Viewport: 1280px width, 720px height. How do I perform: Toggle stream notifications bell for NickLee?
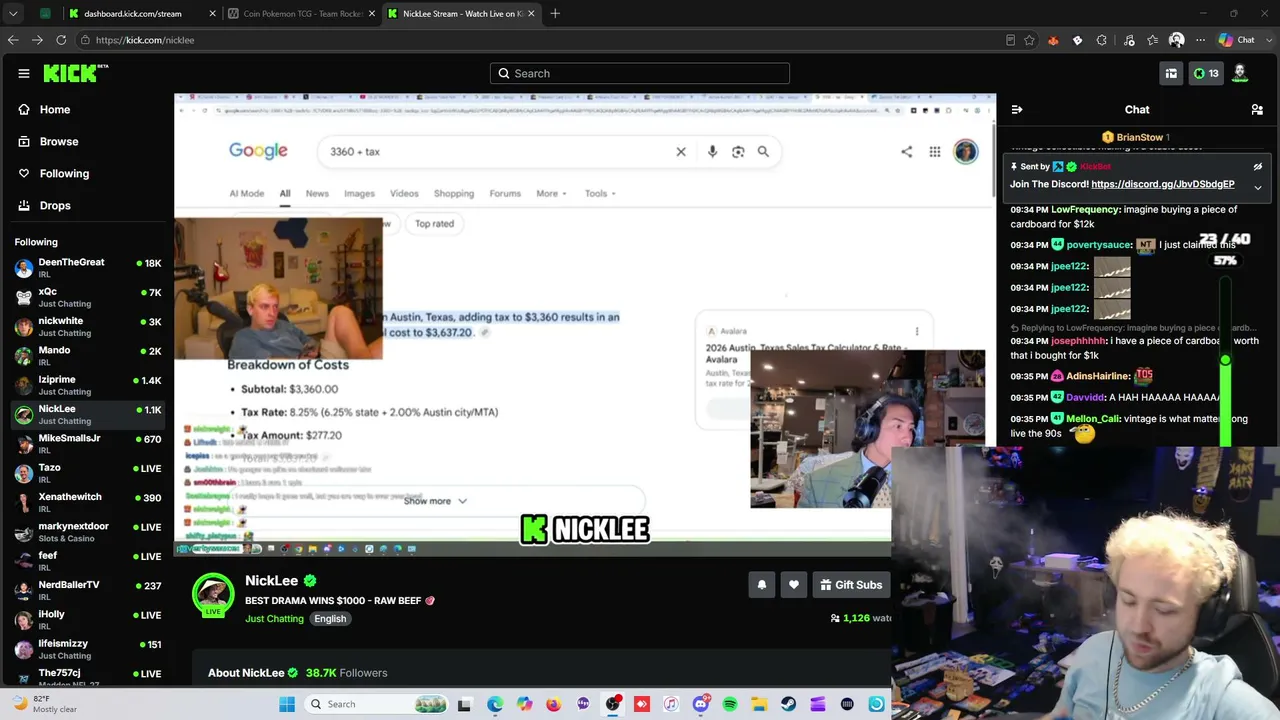click(762, 585)
